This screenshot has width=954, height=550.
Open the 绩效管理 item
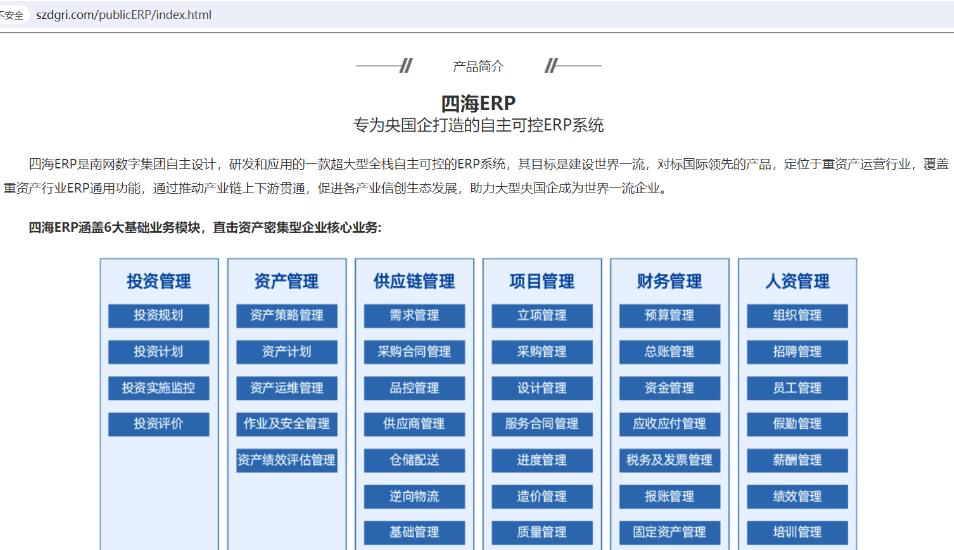[797, 496]
